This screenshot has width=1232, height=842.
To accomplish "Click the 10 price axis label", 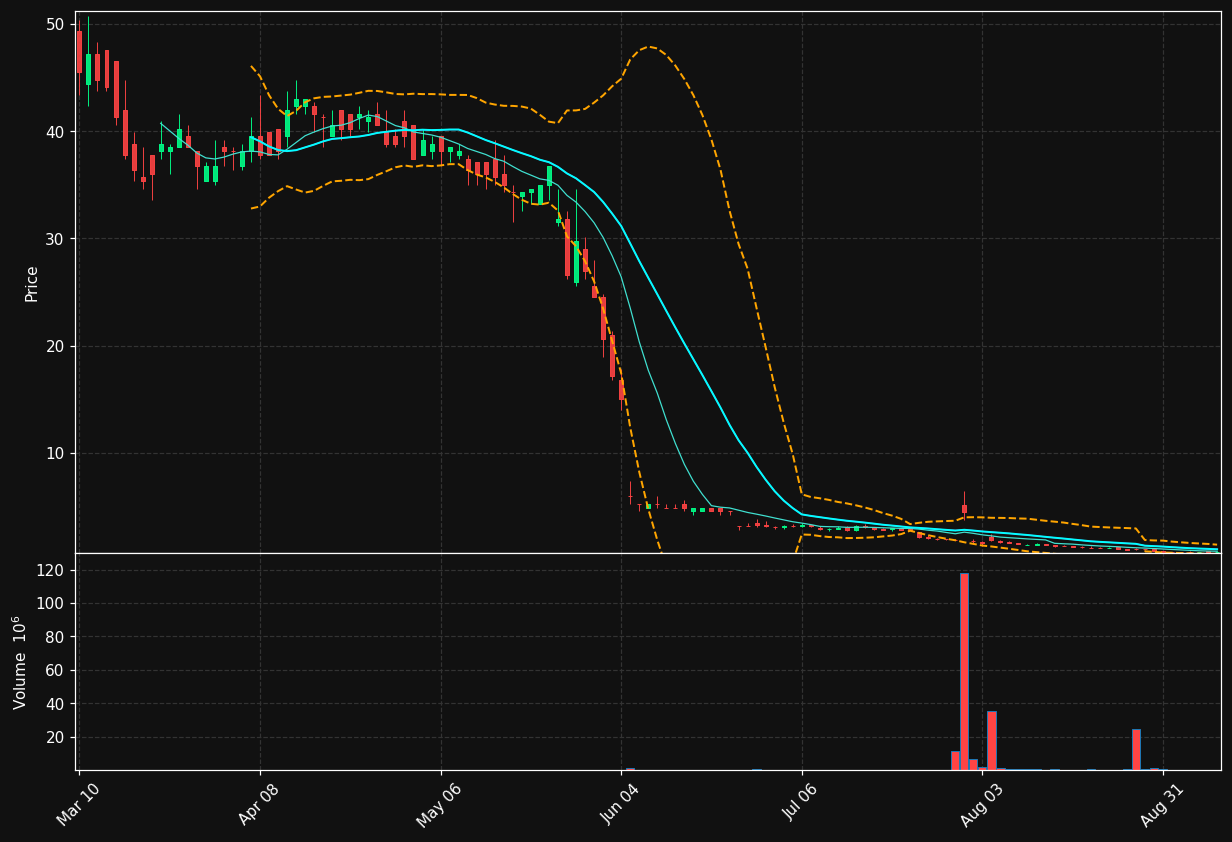I will 55,453.
